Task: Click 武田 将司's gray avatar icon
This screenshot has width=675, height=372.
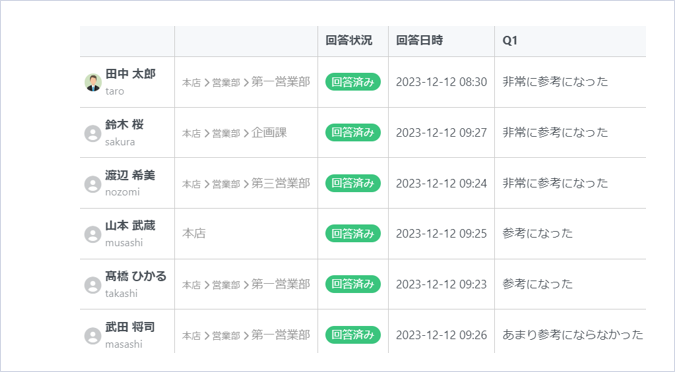Action: (93, 335)
